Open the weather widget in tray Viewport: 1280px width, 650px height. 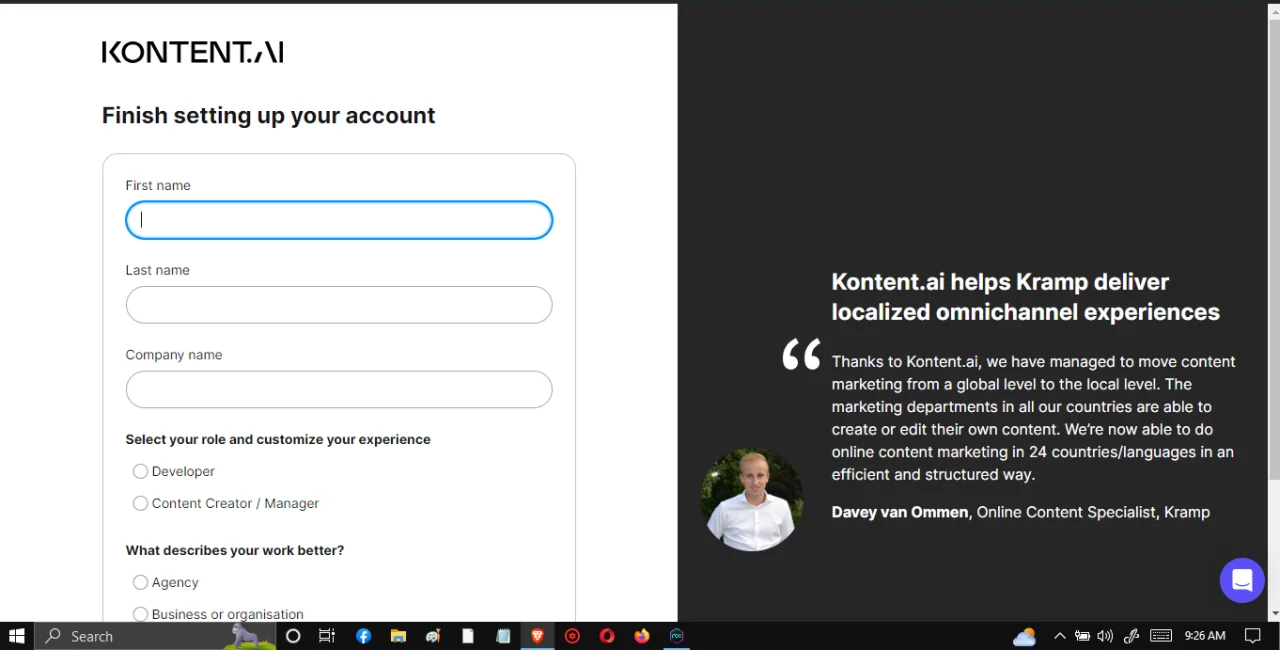click(x=1025, y=636)
